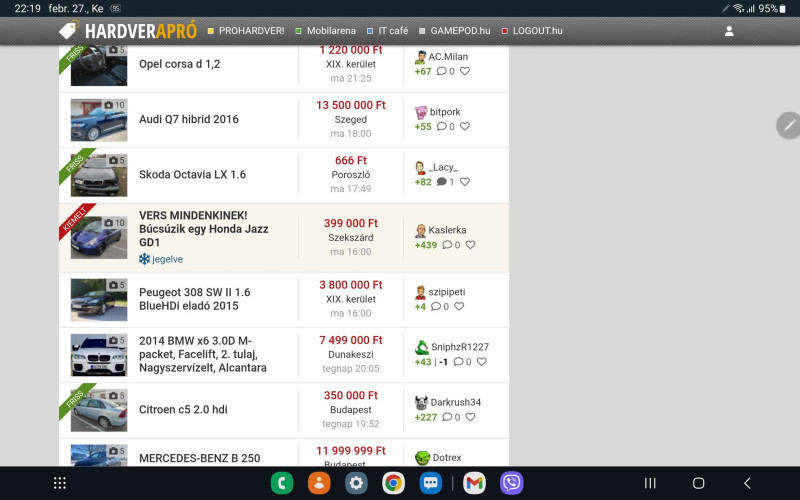Click the +227 rating of Darkrush34

pos(426,417)
